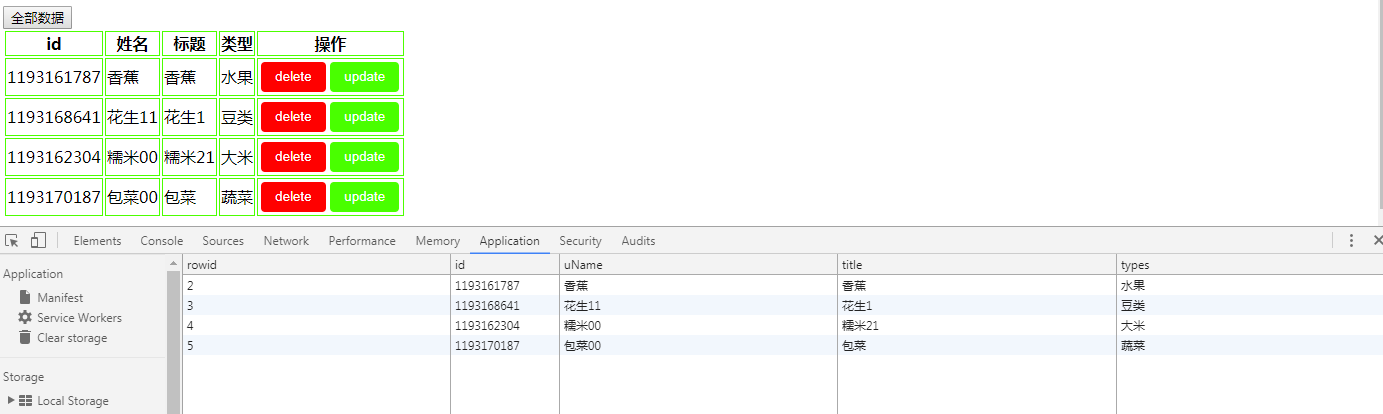The width and height of the screenshot is (1383, 414).
Task: Click the types column header
Action: click(x=1249, y=265)
